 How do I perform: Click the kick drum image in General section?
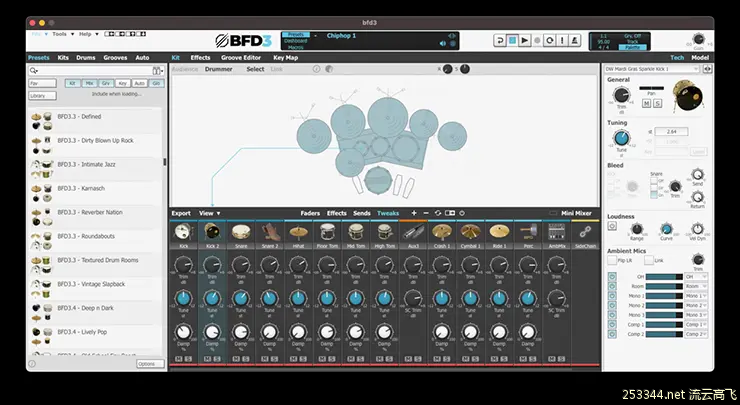coord(688,96)
